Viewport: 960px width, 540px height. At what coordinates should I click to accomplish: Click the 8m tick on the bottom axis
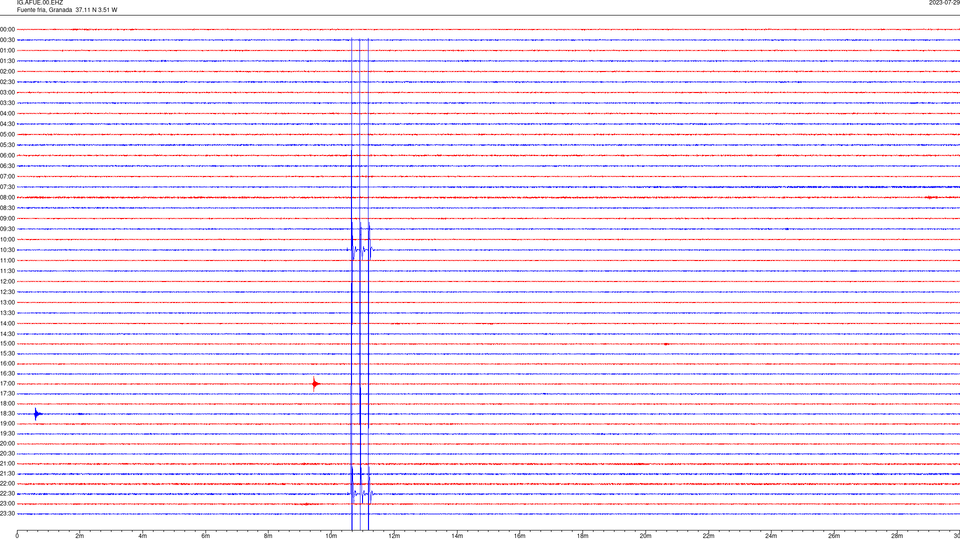pyautogui.click(x=268, y=536)
